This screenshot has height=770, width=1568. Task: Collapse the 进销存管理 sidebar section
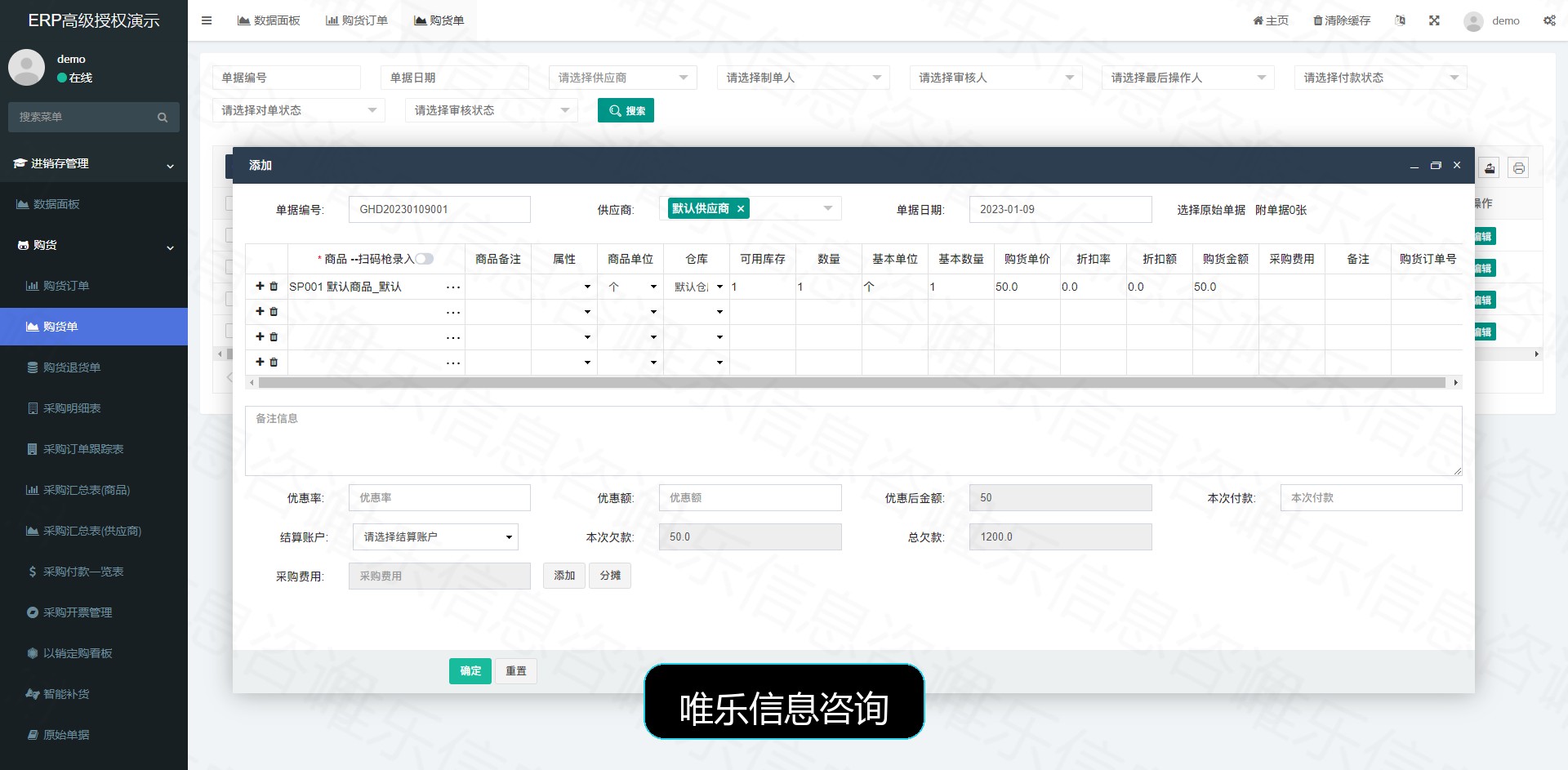click(94, 164)
